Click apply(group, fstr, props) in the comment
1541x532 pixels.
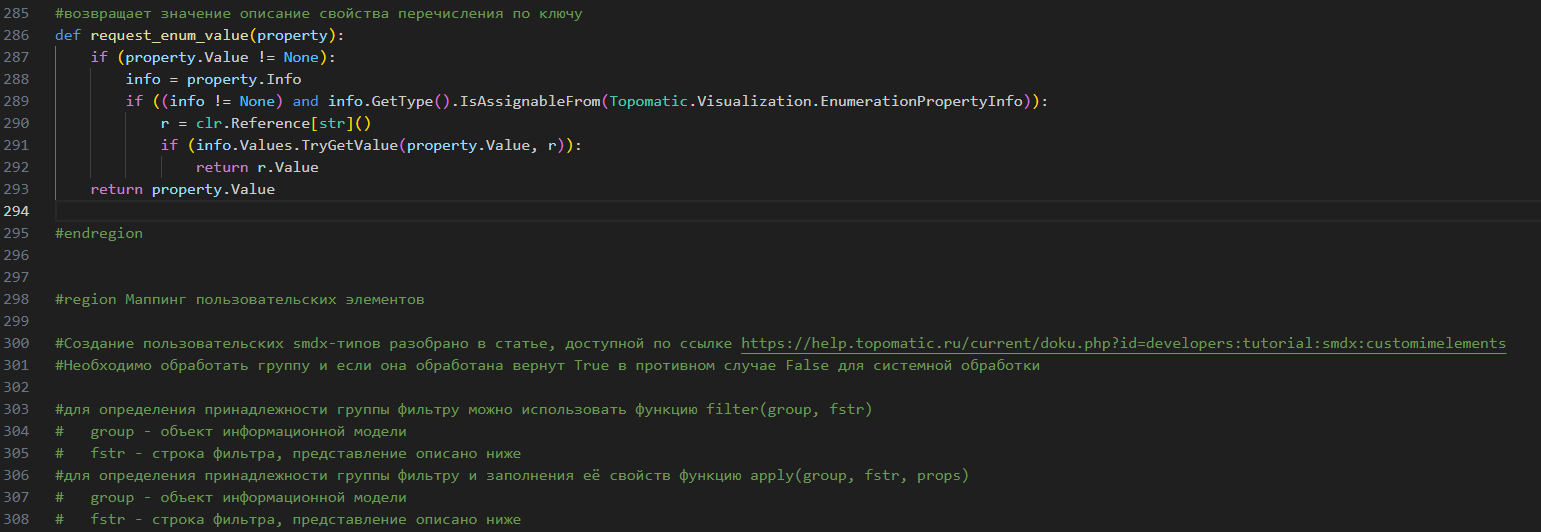[859, 475]
